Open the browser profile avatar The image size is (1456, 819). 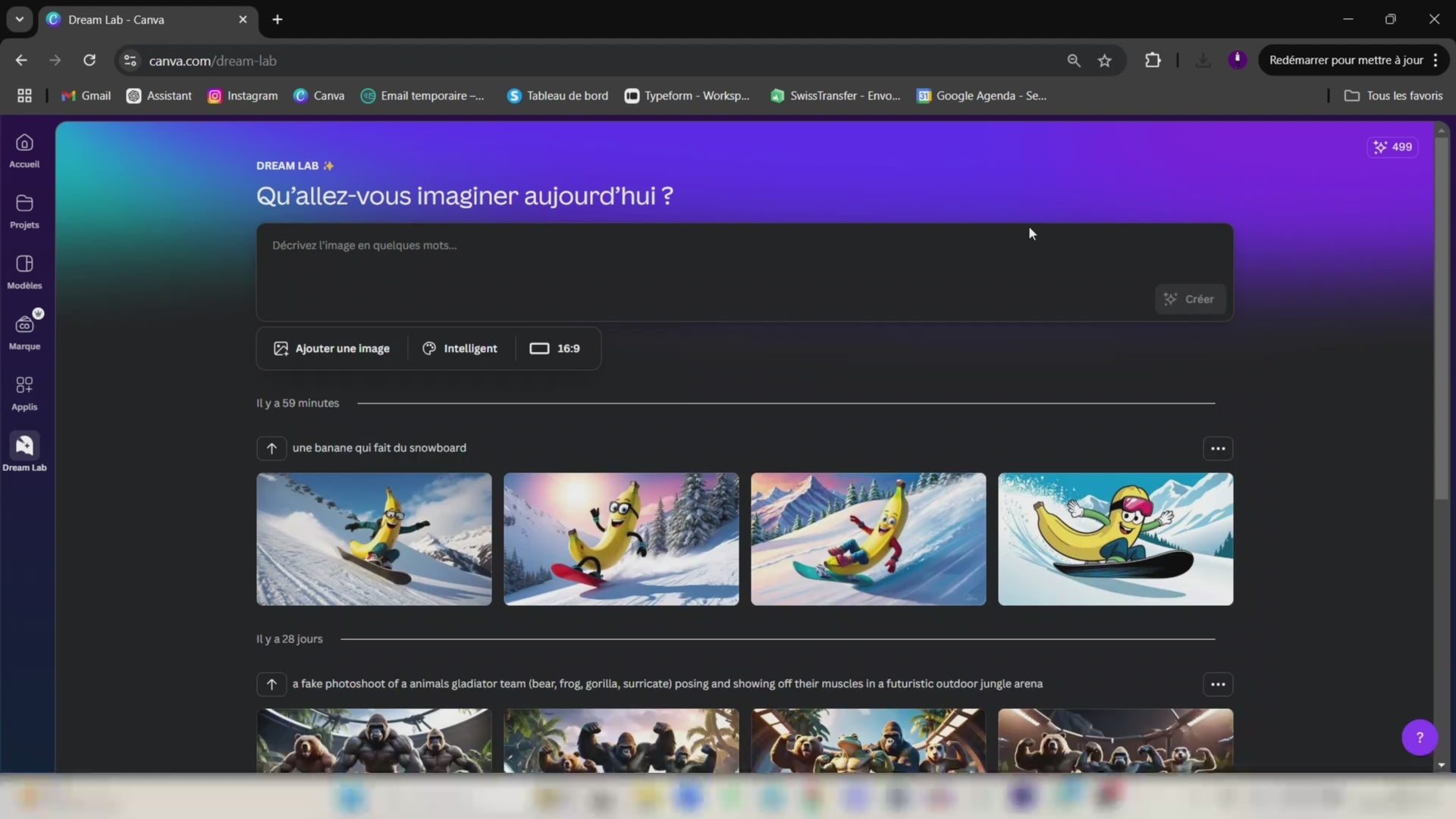point(1238,60)
